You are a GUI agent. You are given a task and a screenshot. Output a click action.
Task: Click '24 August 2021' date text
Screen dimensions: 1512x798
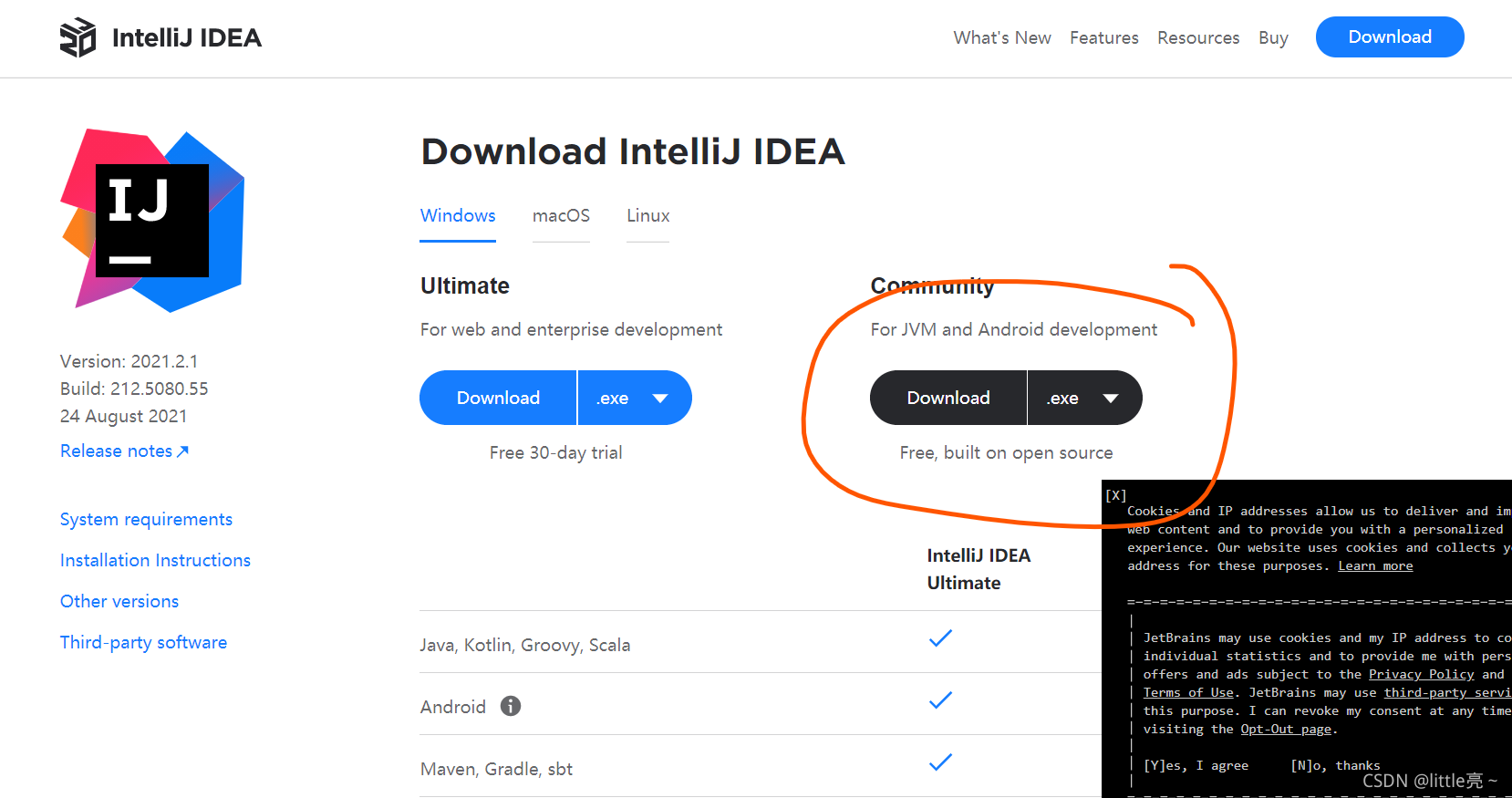click(x=123, y=416)
